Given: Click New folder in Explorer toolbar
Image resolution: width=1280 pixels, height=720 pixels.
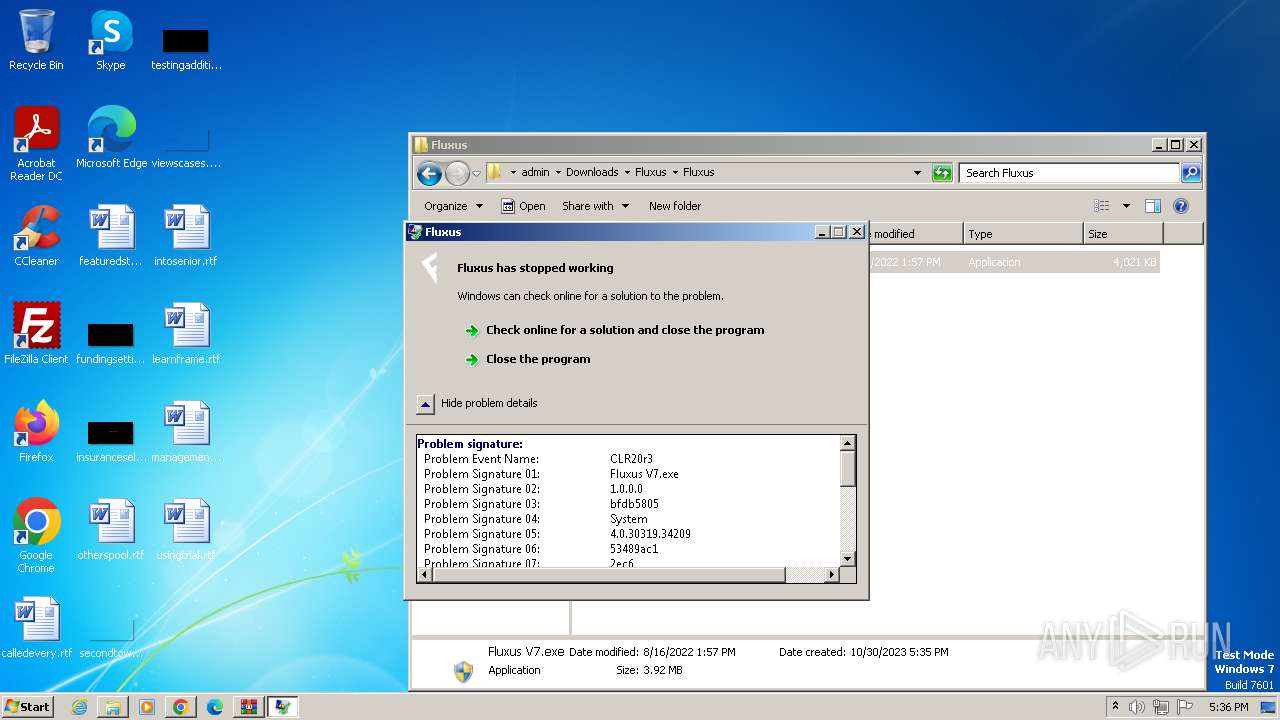Looking at the screenshot, I should pyautogui.click(x=675, y=206).
